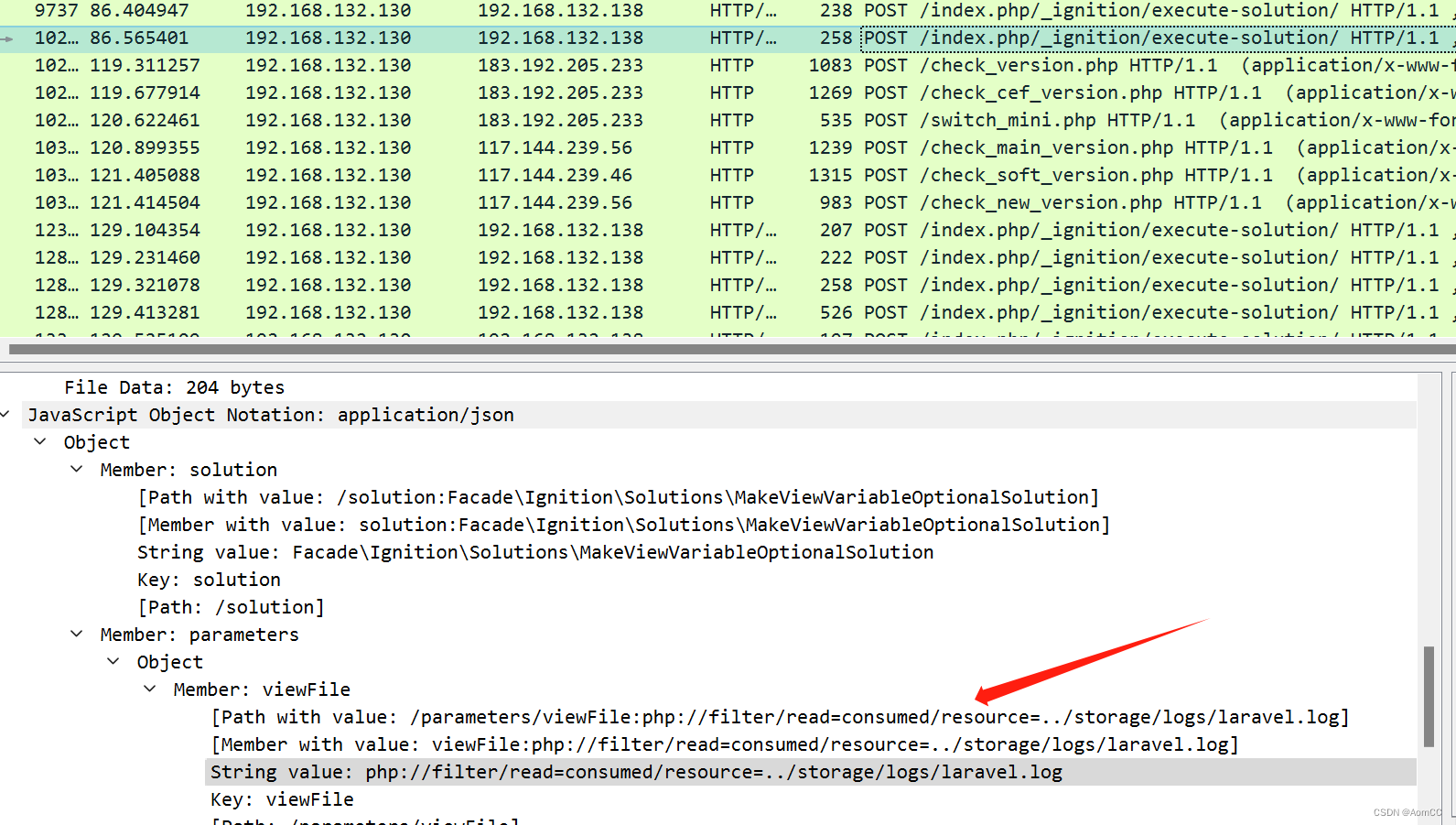
Task: Select the 'Key: solution' line
Action: pyautogui.click(x=210, y=580)
